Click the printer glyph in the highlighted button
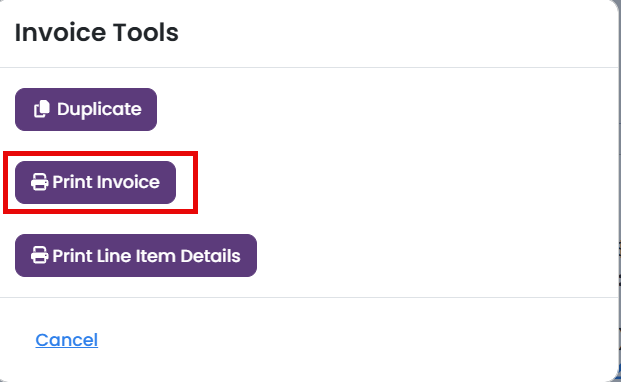Screen dimensions: 621x382 [40, 182]
